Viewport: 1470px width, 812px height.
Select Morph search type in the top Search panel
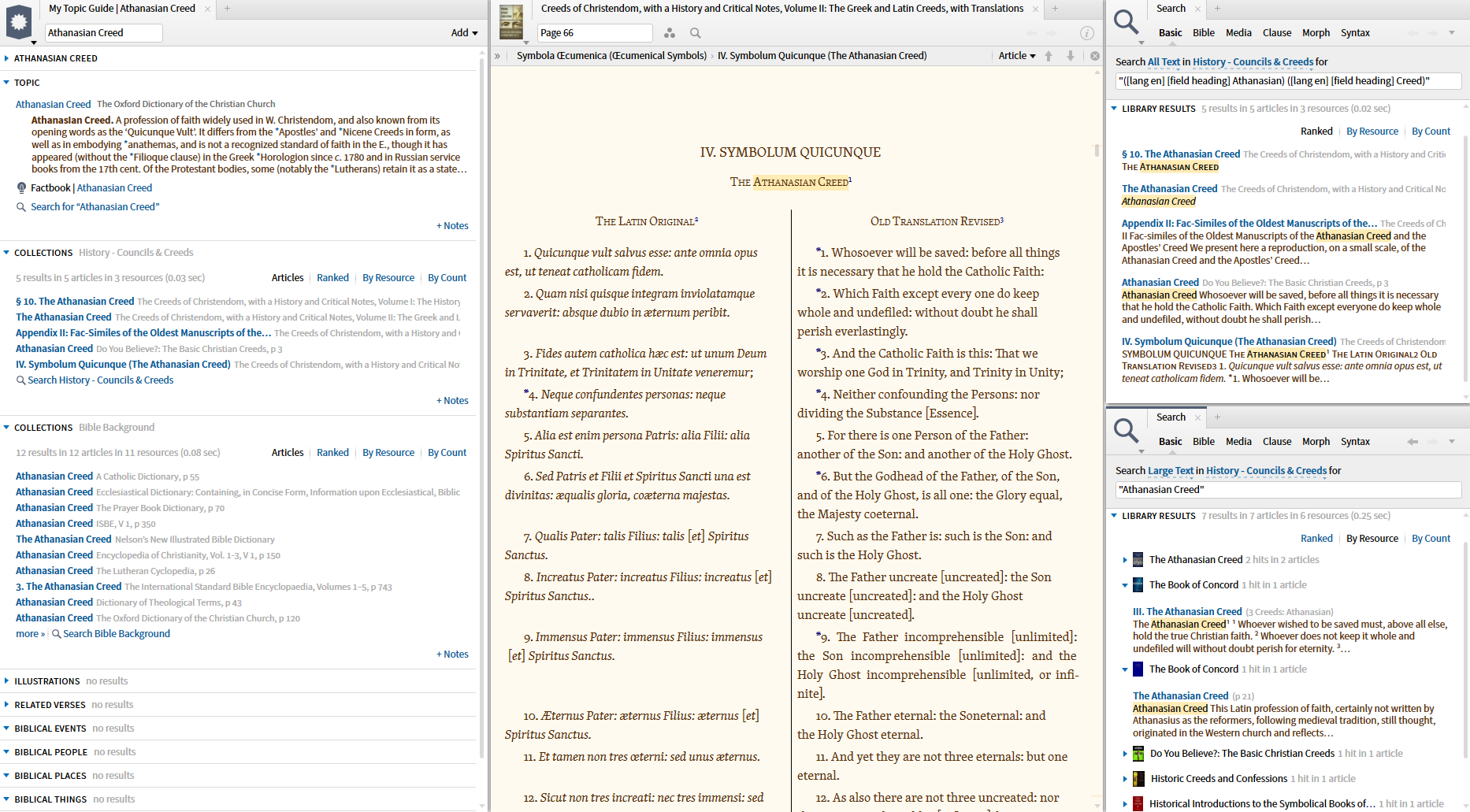click(x=1316, y=33)
